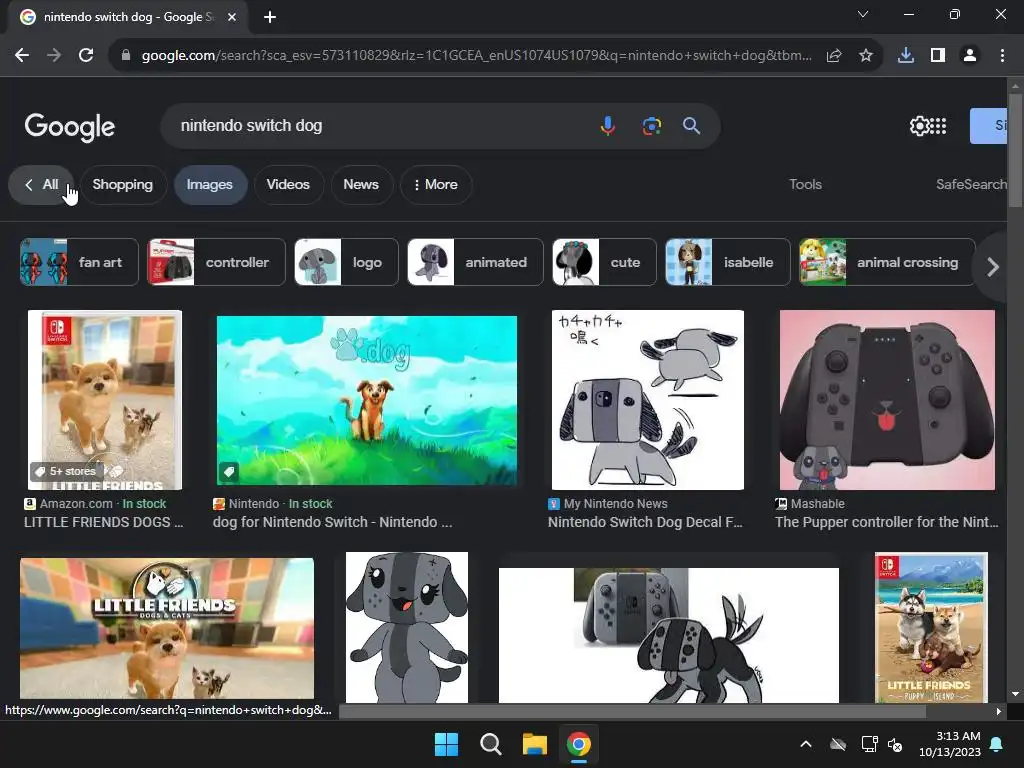Toggle Chrome side panel icon
The width and height of the screenshot is (1024, 768).
938,56
